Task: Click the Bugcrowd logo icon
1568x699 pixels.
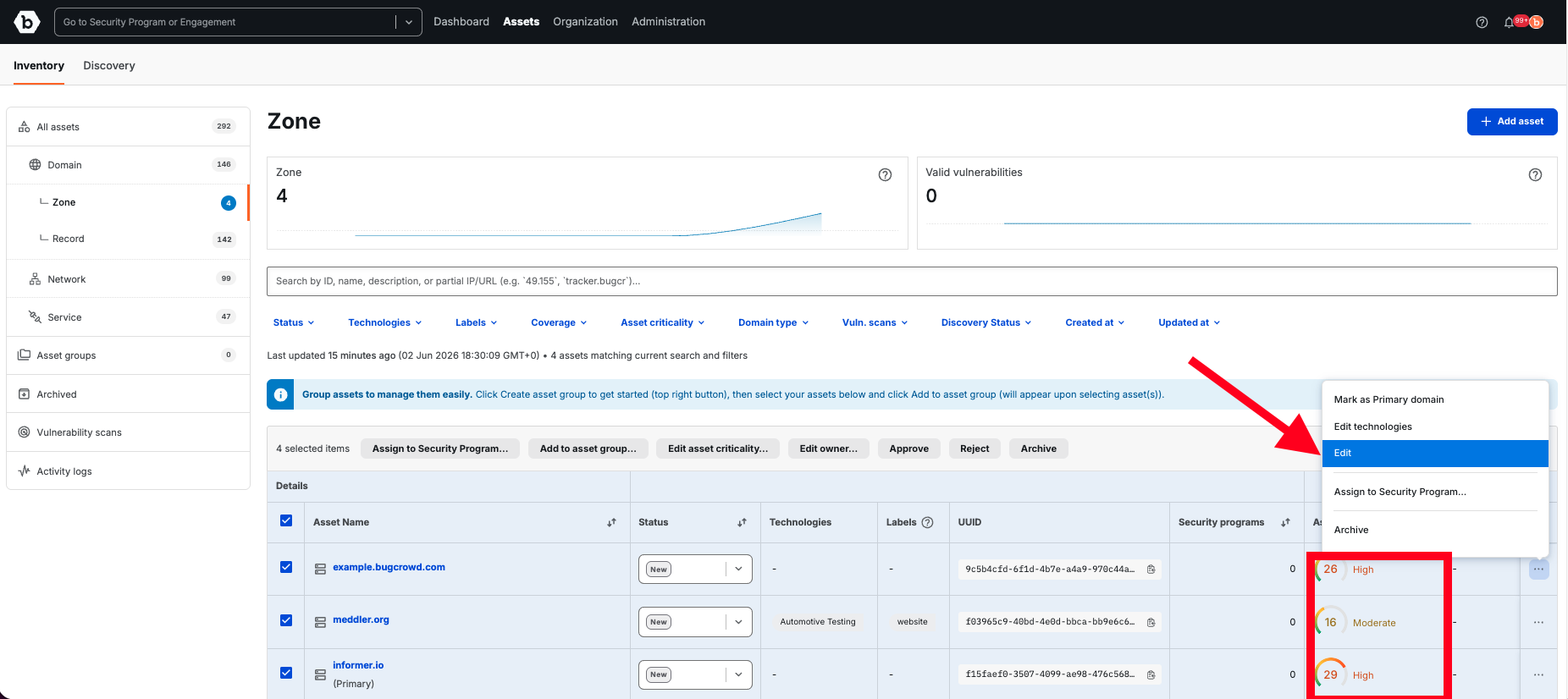Action: tap(27, 22)
